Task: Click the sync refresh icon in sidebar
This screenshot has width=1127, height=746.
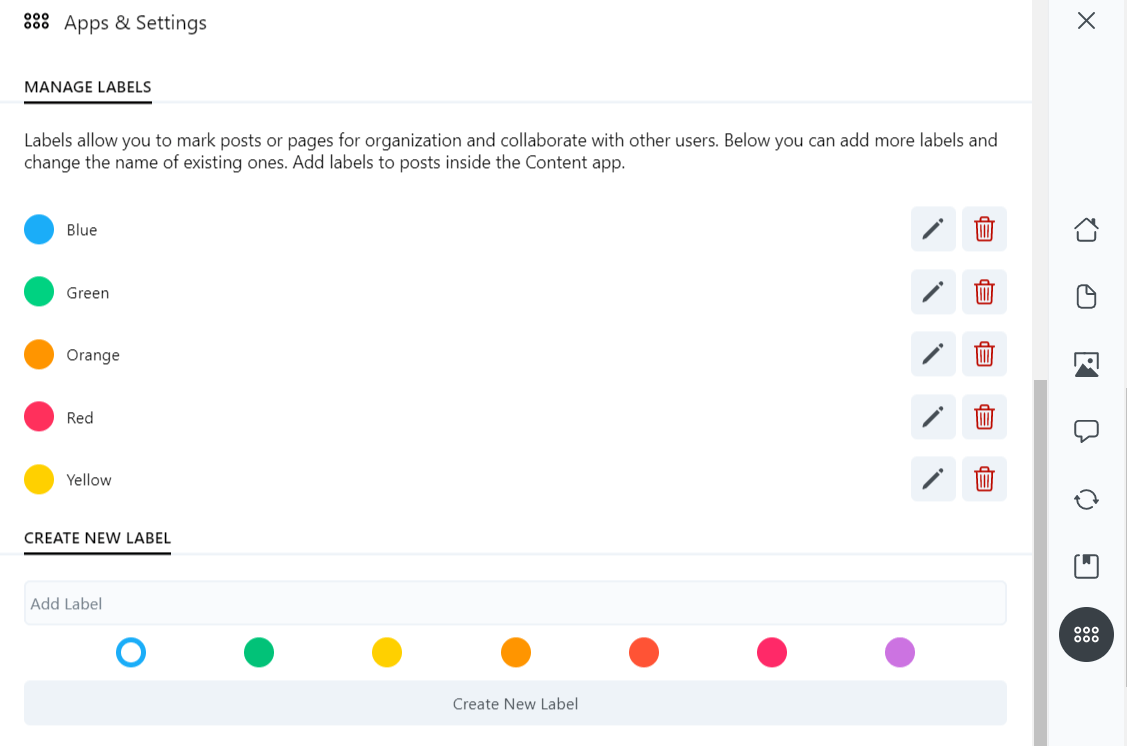Action: [x=1086, y=499]
